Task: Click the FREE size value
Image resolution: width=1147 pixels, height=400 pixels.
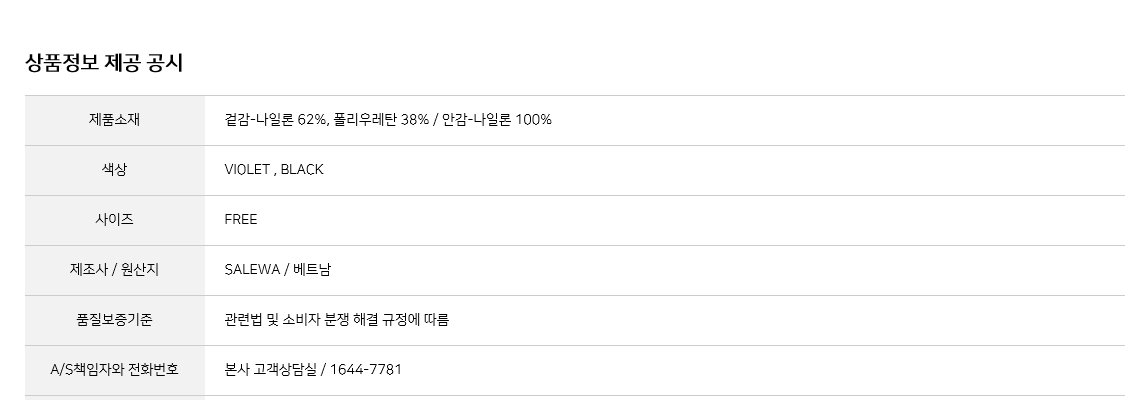Action: tap(241, 220)
